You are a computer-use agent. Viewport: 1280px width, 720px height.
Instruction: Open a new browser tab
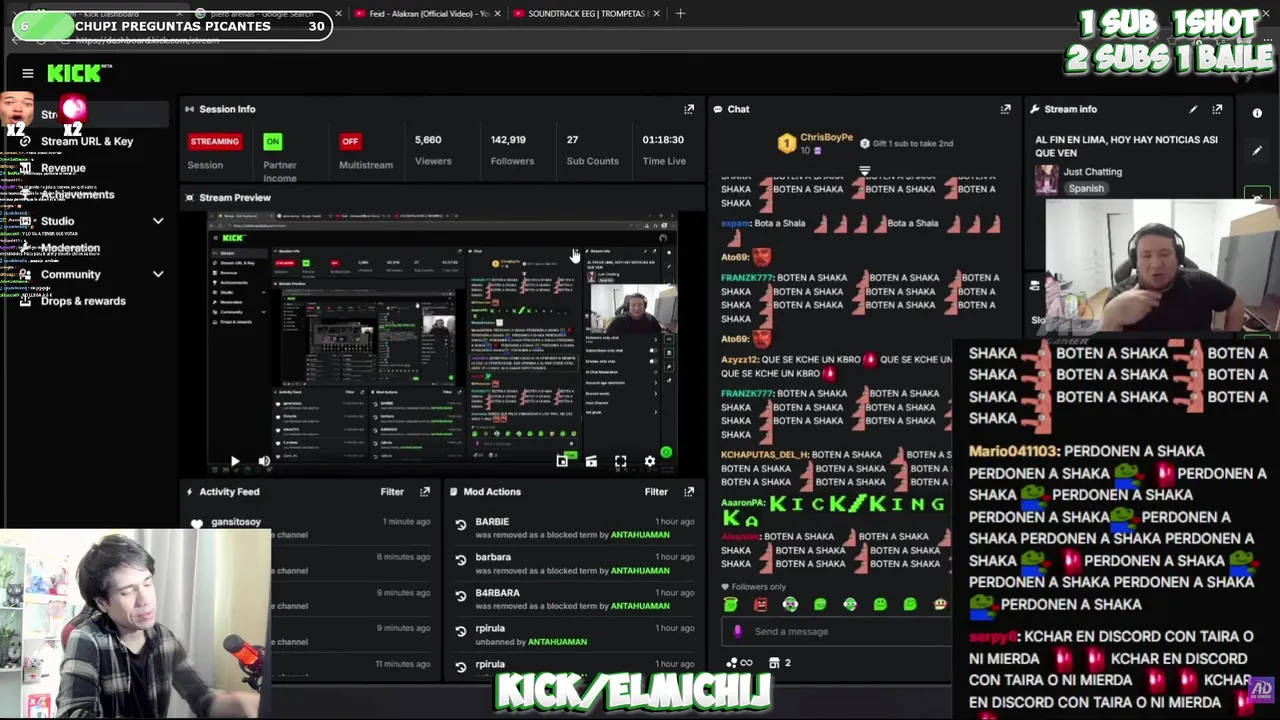tap(680, 13)
